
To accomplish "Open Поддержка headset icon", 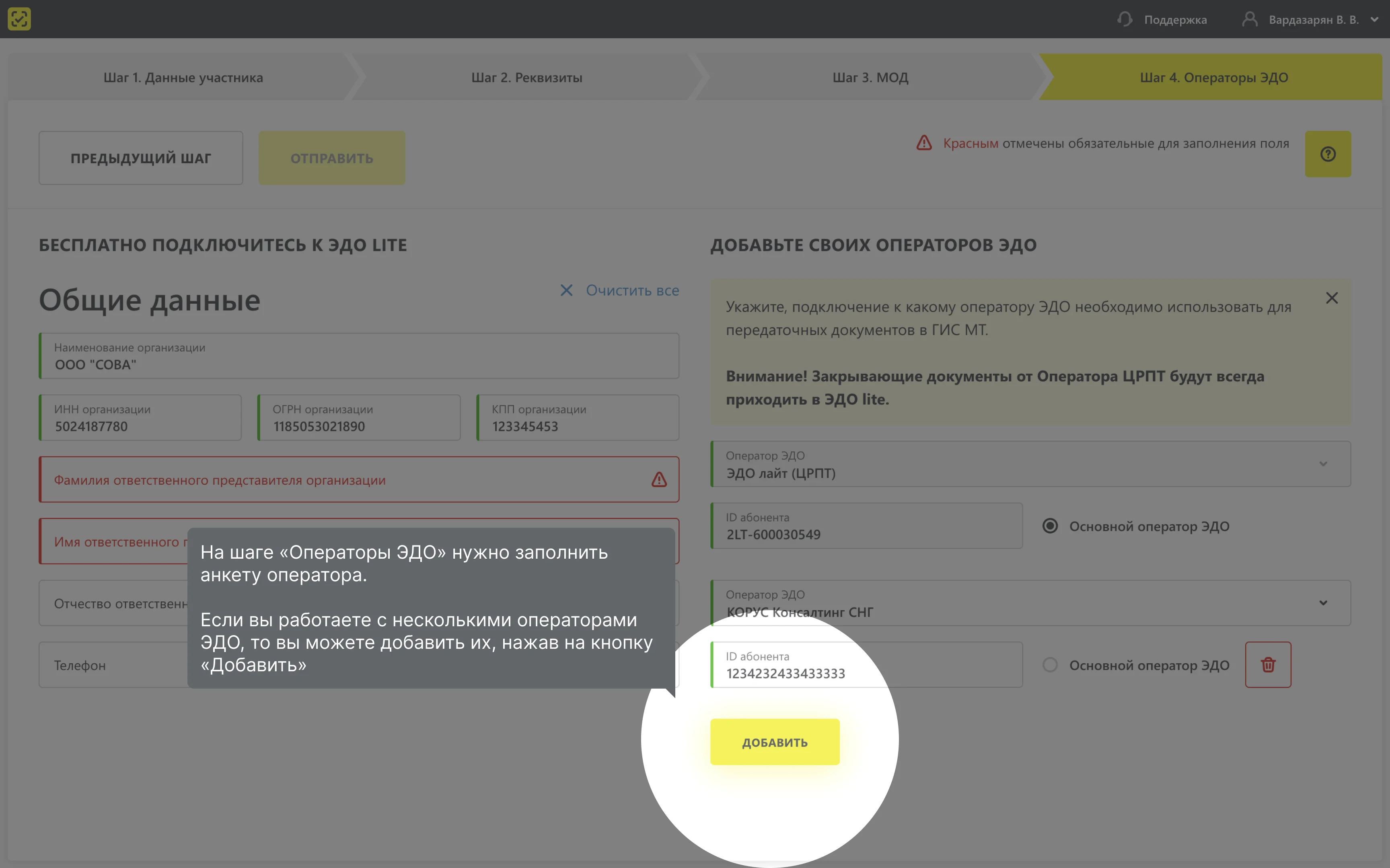I will (x=1125, y=20).
